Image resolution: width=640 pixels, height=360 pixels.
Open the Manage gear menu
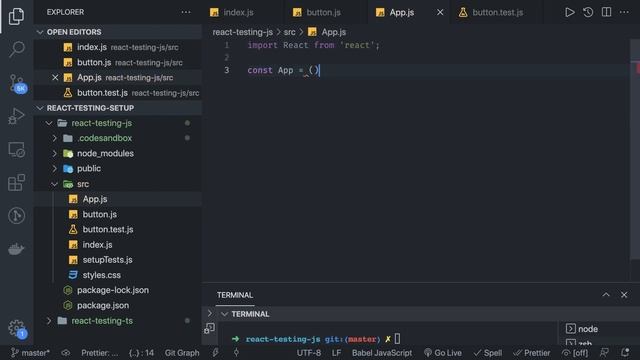pos(16,328)
